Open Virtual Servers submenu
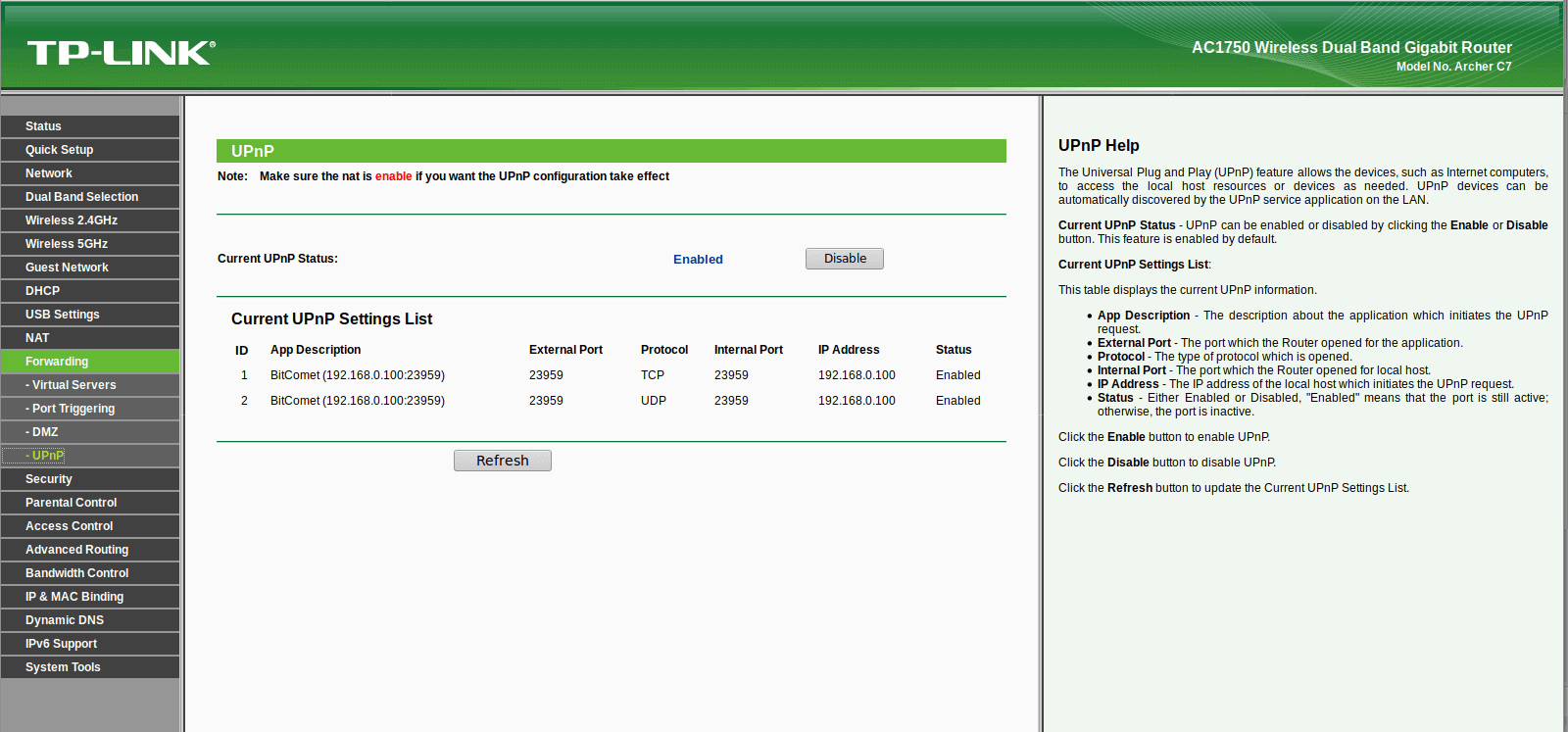1568x732 pixels. click(90, 385)
